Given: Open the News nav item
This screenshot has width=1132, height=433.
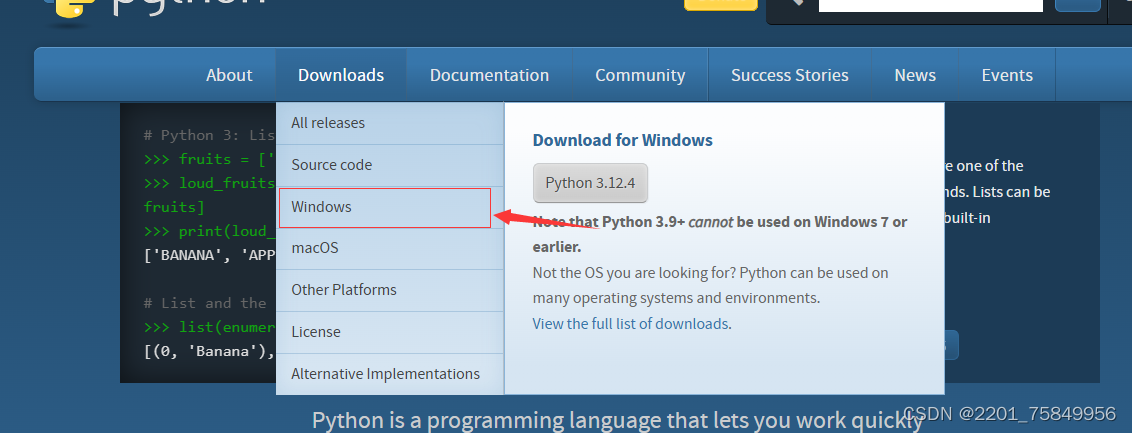Looking at the screenshot, I should [915, 75].
